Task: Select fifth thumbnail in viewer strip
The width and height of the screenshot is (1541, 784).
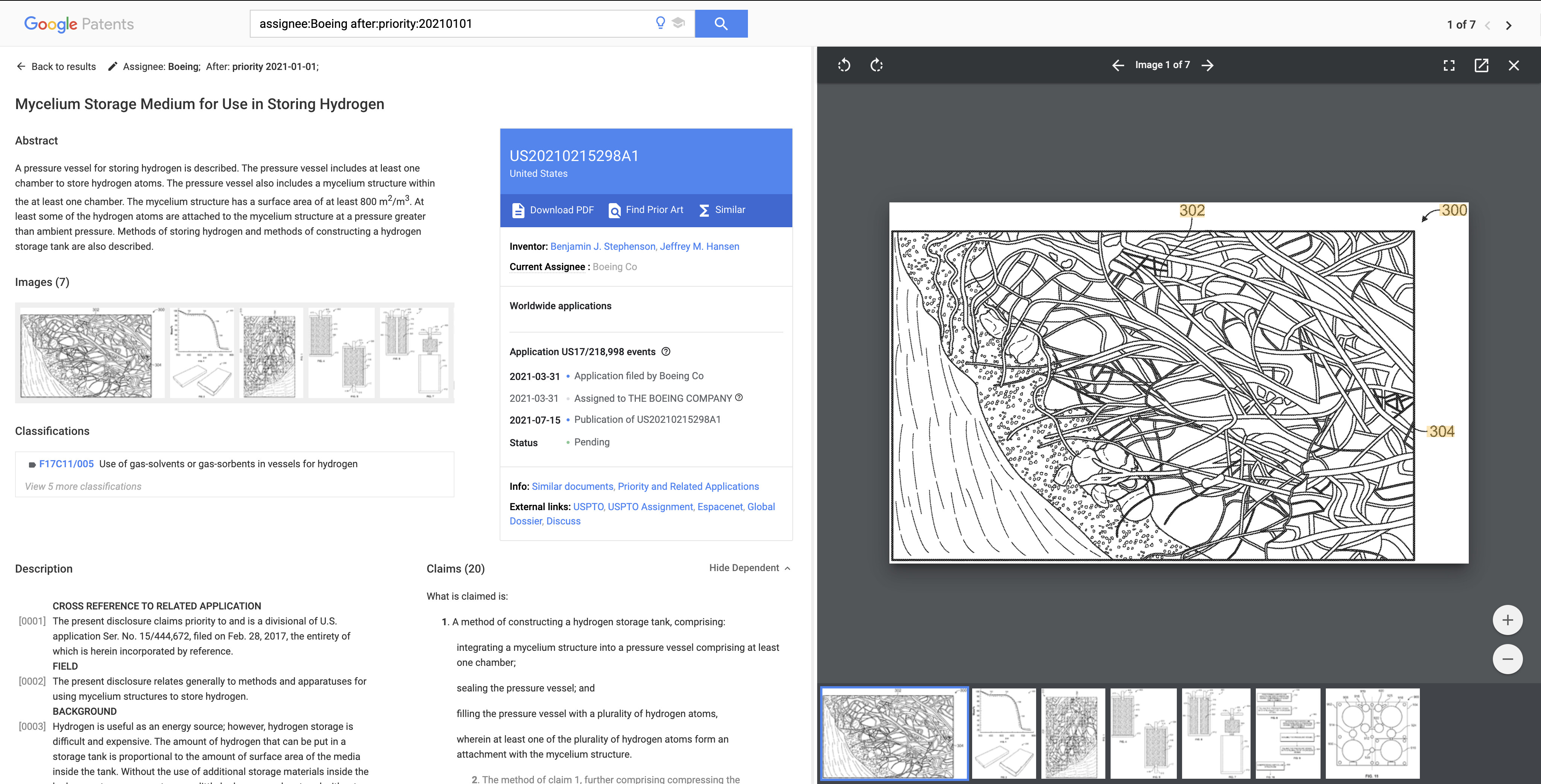Action: pos(1216,733)
